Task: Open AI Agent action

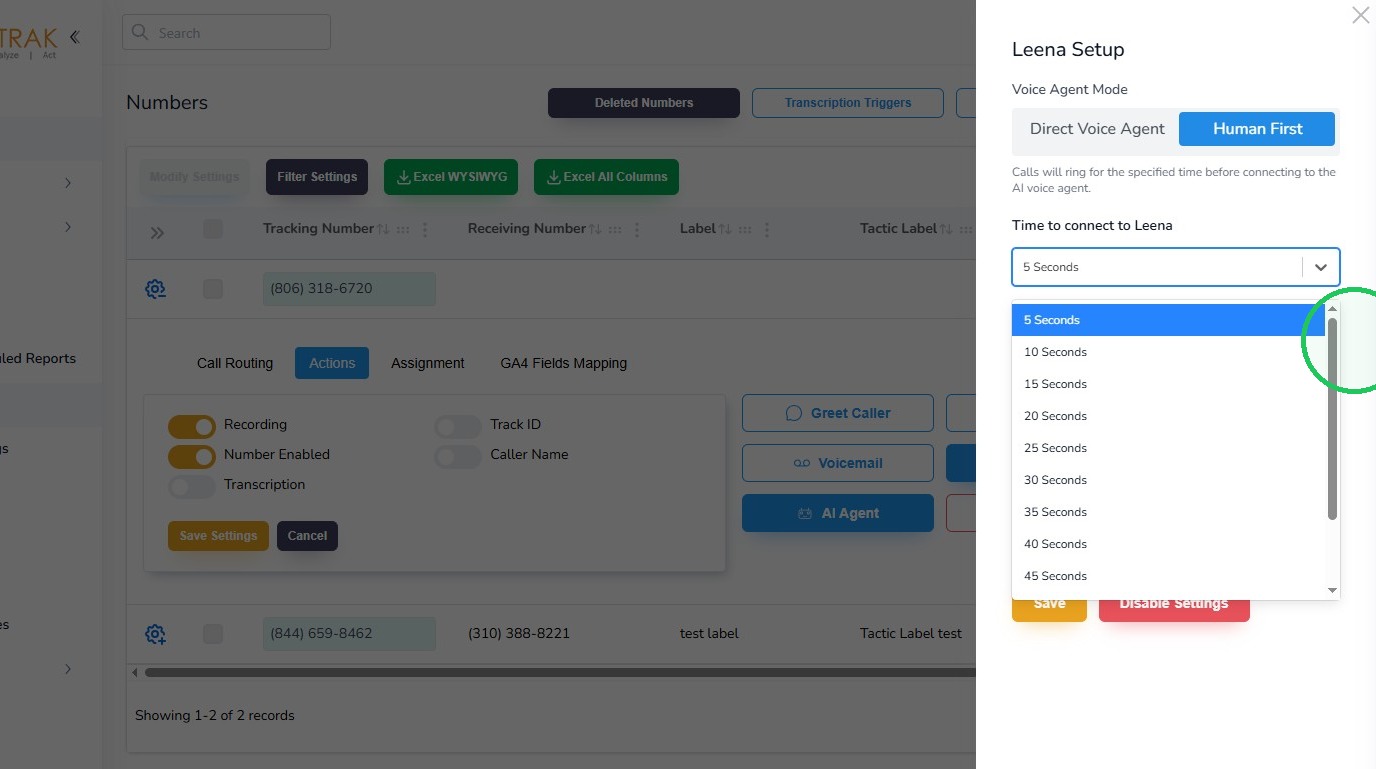Action: coord(838,513)
